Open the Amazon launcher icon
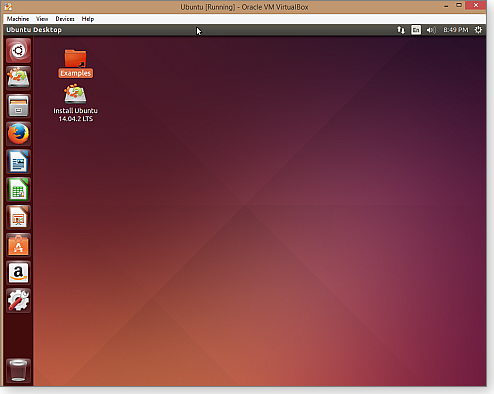 coord(18,273)
